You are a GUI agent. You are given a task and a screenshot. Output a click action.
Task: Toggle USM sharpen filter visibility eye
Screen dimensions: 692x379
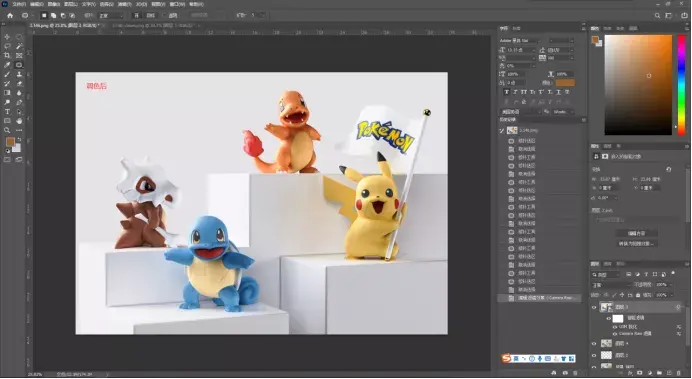pyautogui.click(x=615, y=327)
